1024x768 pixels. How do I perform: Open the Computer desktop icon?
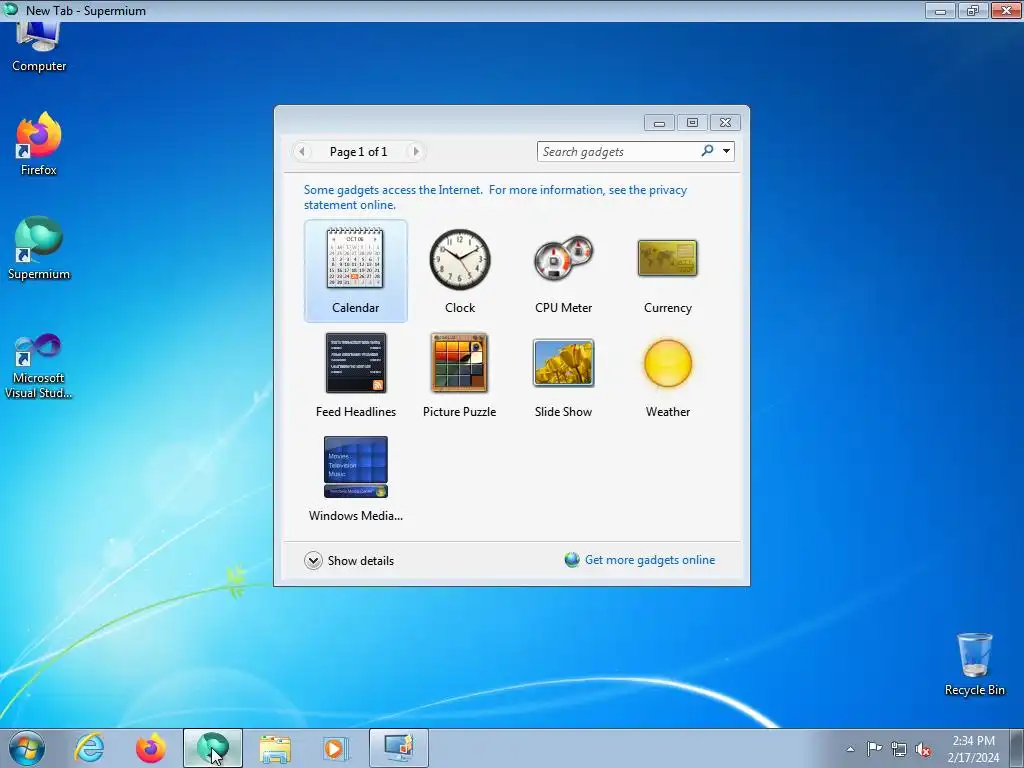click(x=39, y=48)
